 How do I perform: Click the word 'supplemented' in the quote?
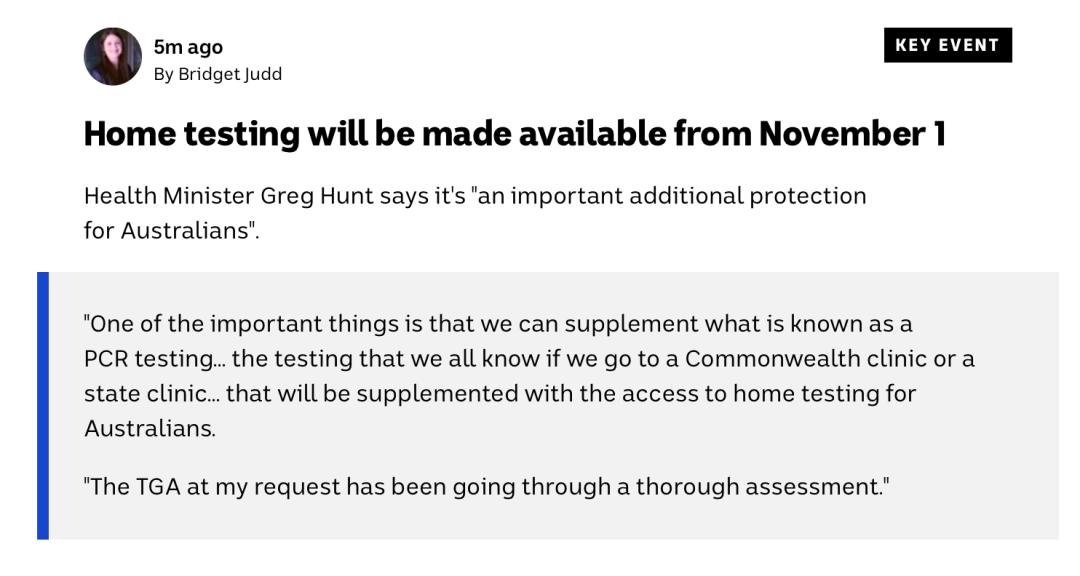(437, 393)
